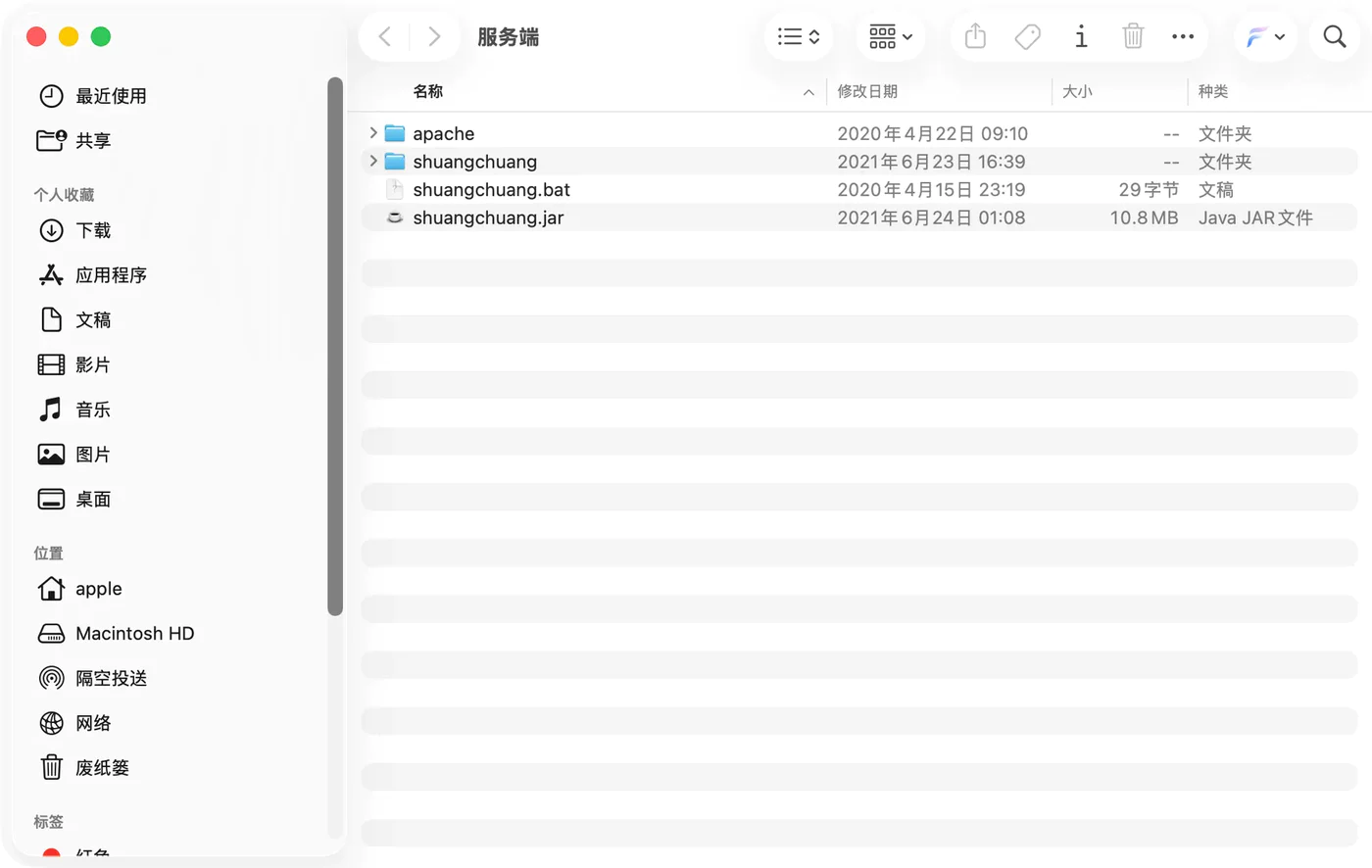Click the Share toolbar icon
Image resolution: width=1372 pixels, height=868 pixels.
975,37
